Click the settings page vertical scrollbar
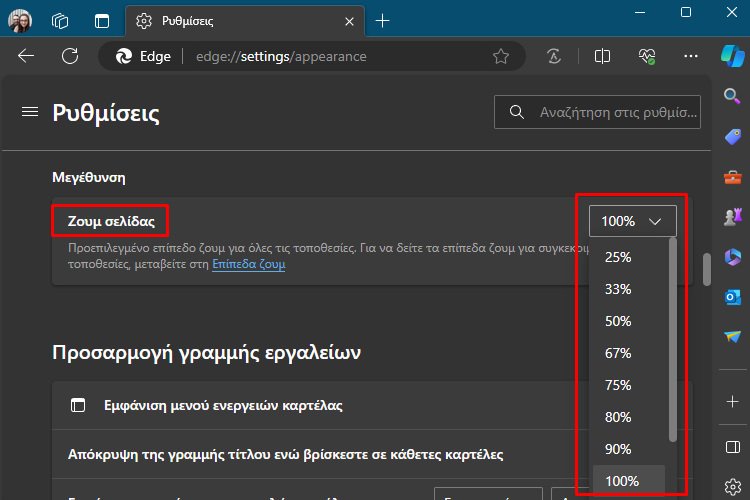This screenshot has height=500, width=750. point(707,270)
